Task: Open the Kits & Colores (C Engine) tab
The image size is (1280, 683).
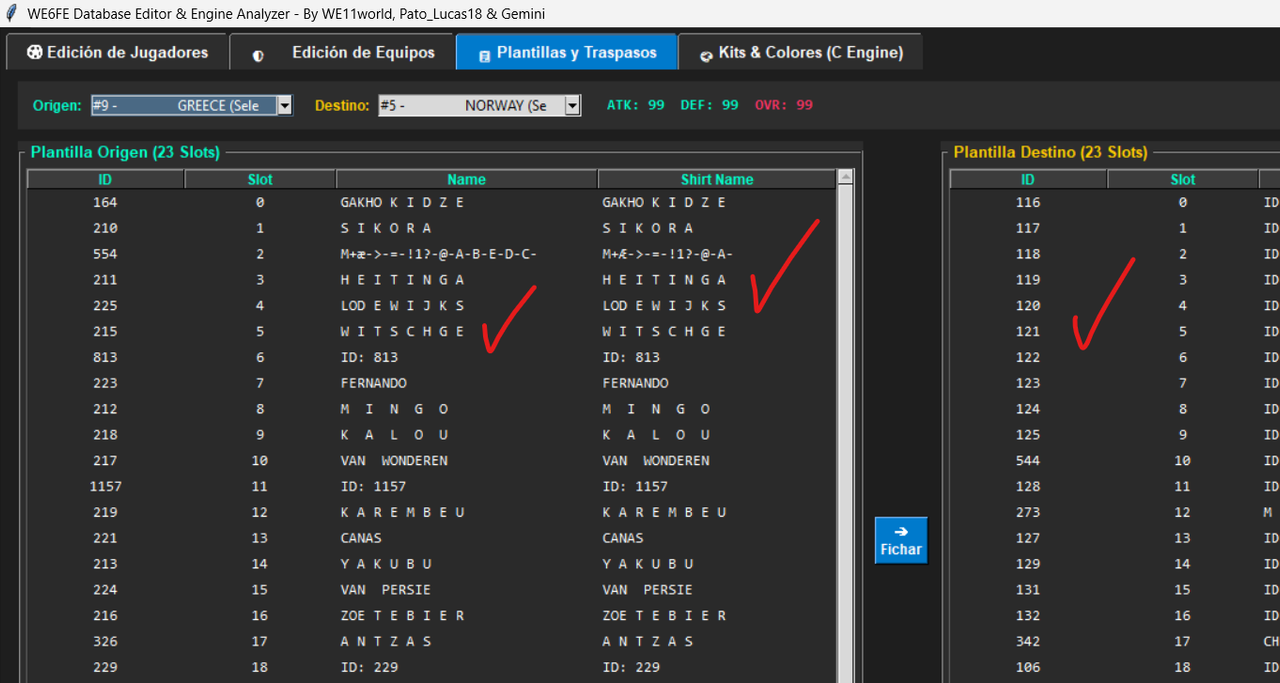Action: (x=800, y=52)
